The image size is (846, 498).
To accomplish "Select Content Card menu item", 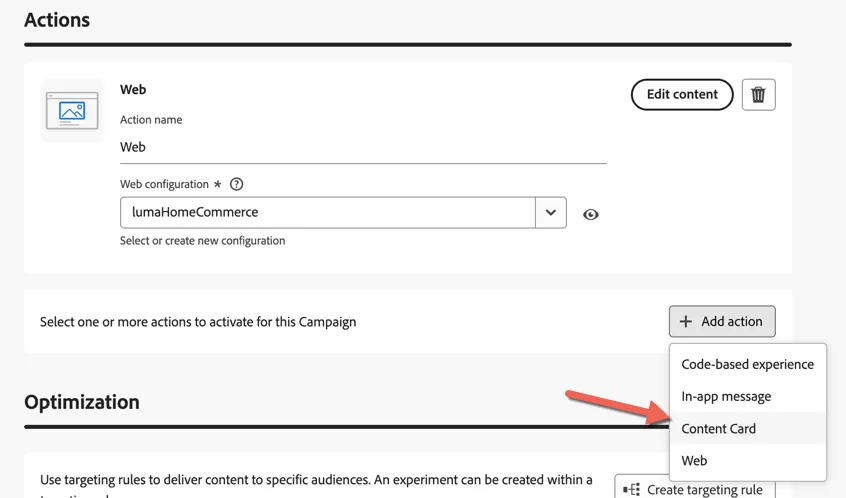I will (x=747, y=428).
